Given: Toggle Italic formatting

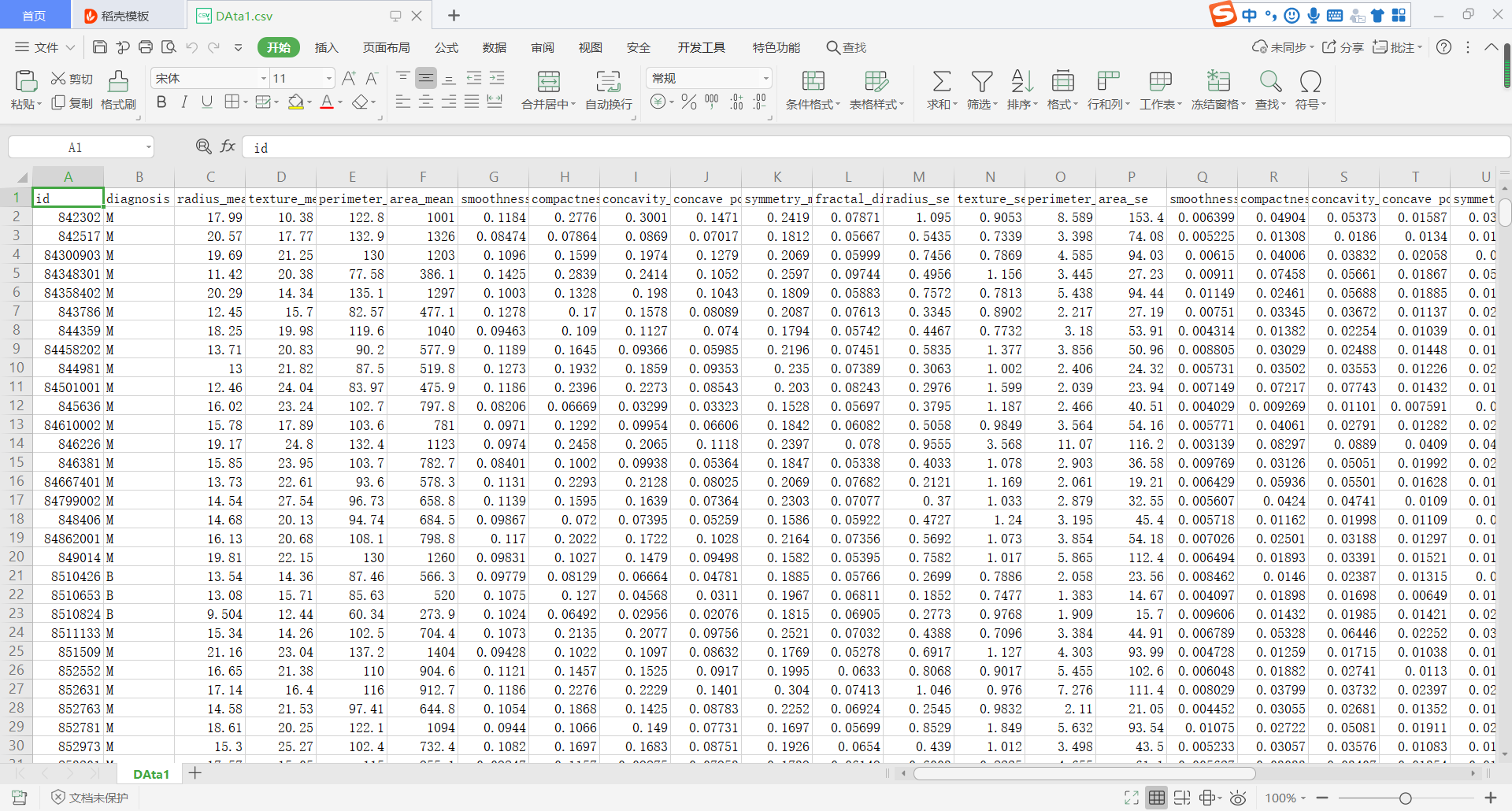Looking at the screenshot, I should click(x=184, y=102).
